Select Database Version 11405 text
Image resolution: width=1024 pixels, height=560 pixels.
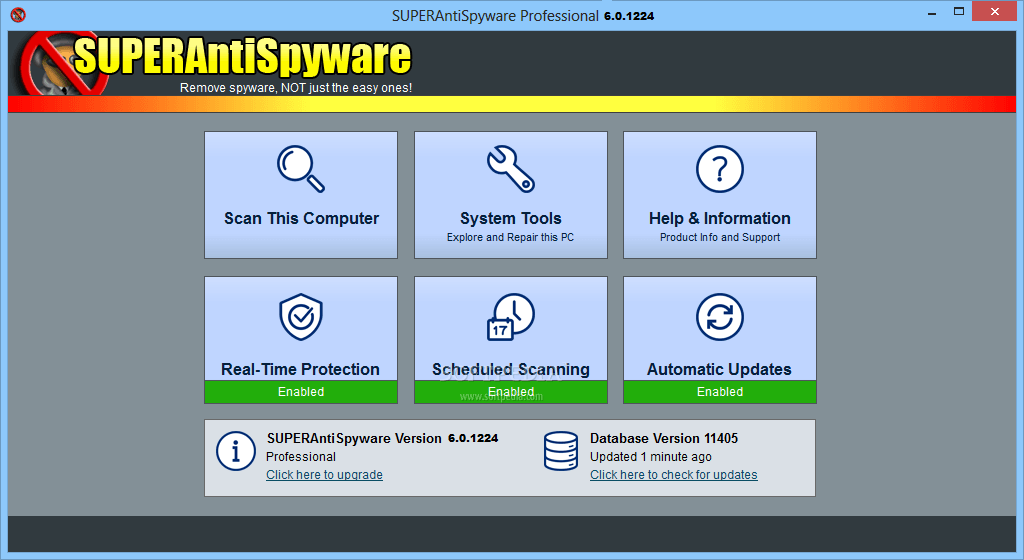(x=664, y=438)
